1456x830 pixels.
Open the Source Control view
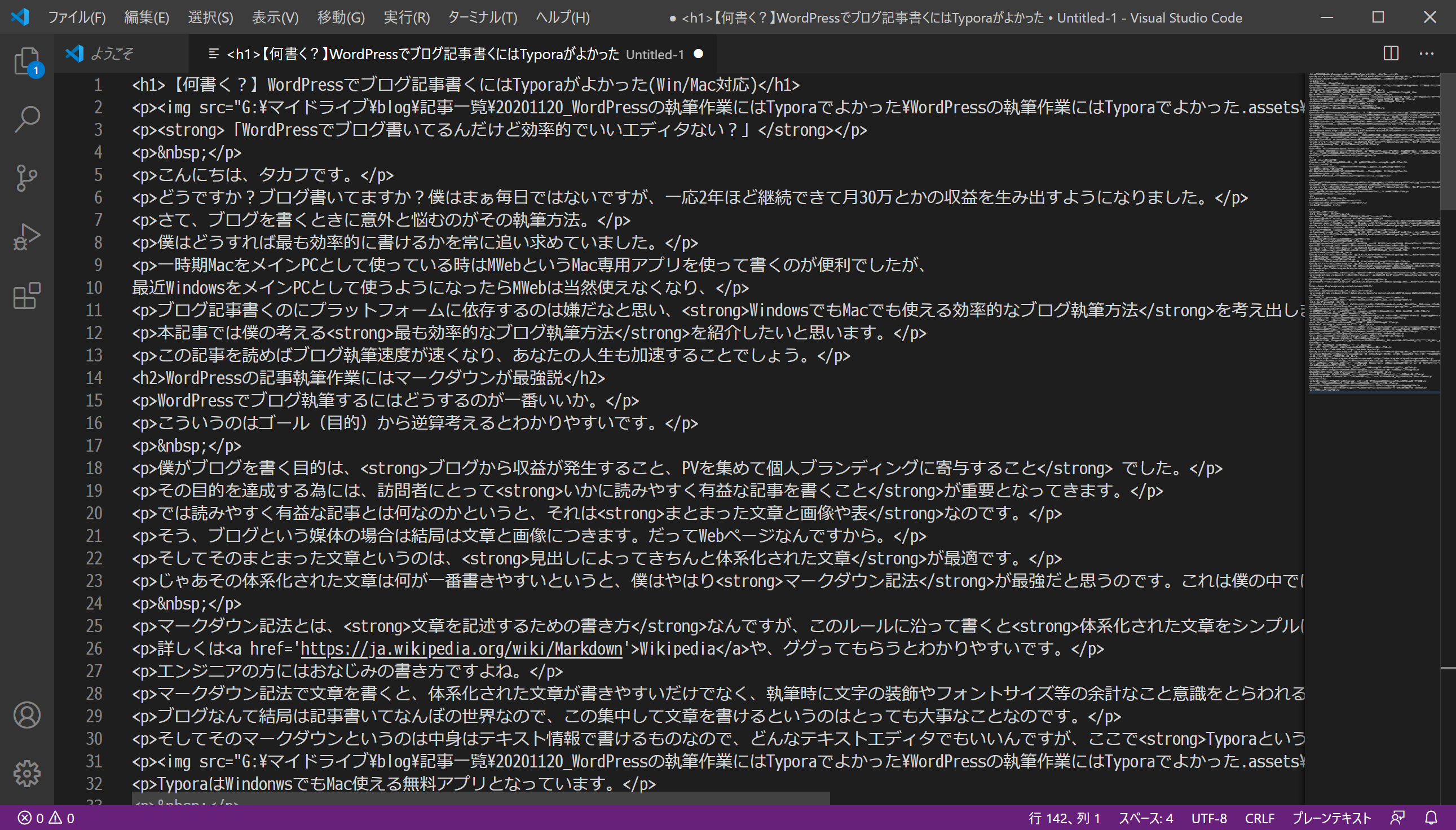[x=27, y=178]
